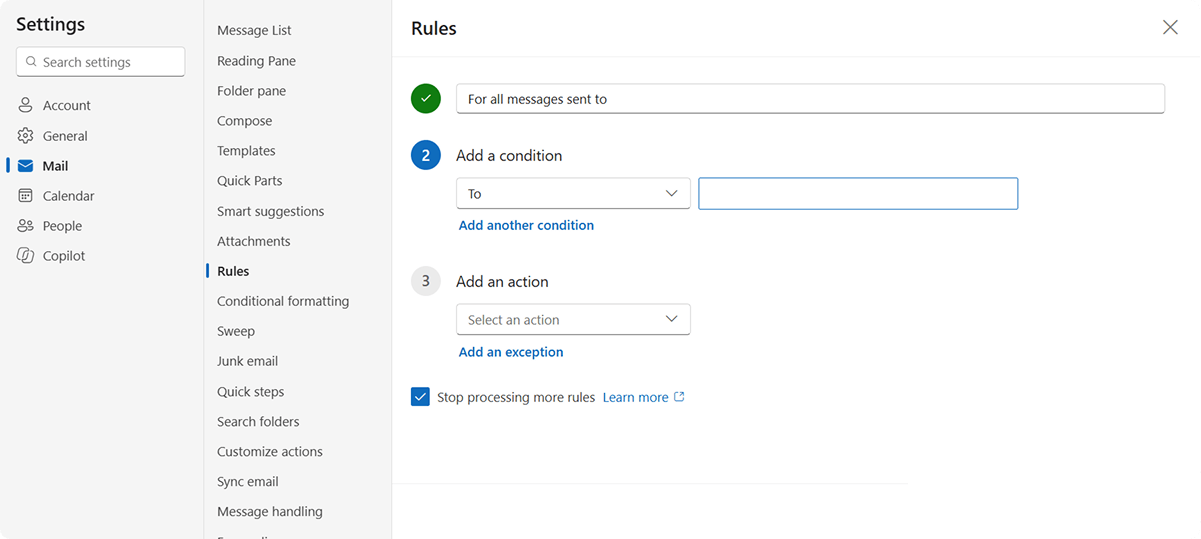
Task: Click the Copilot icon in sidebar
Action: 26,256
